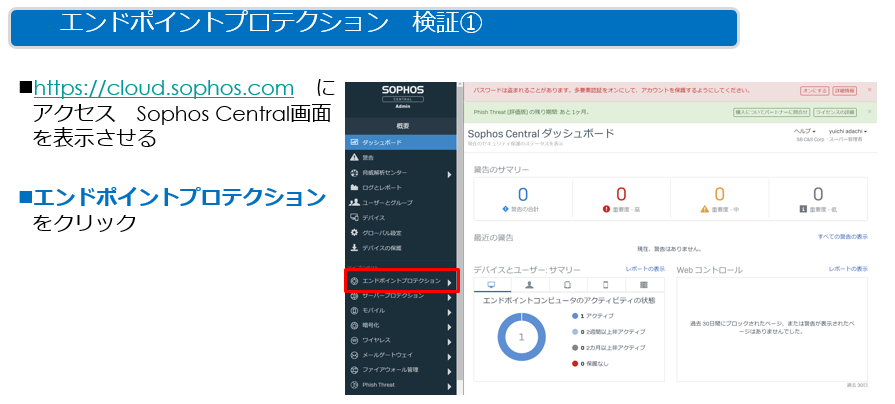The image size is (895, 404).
Task: Click the 詳細情報 button in red banner
Action: 844,91
